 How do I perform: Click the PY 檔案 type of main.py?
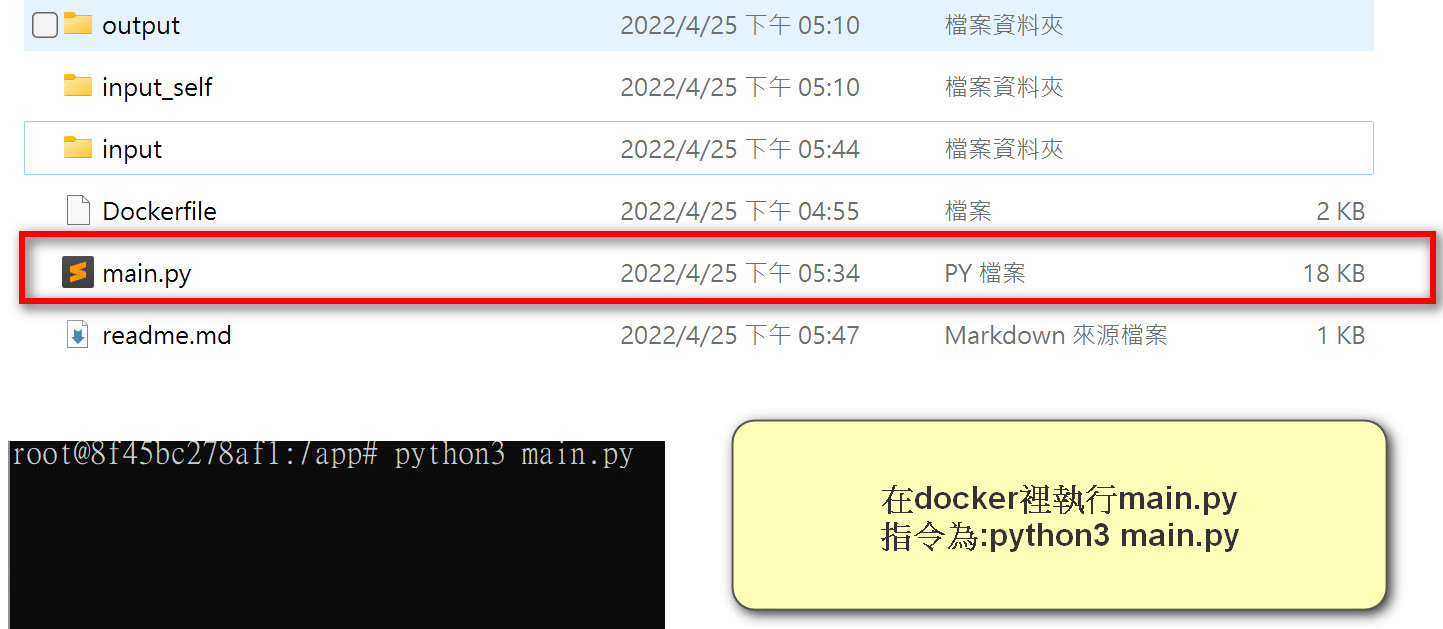coord(985,273)
